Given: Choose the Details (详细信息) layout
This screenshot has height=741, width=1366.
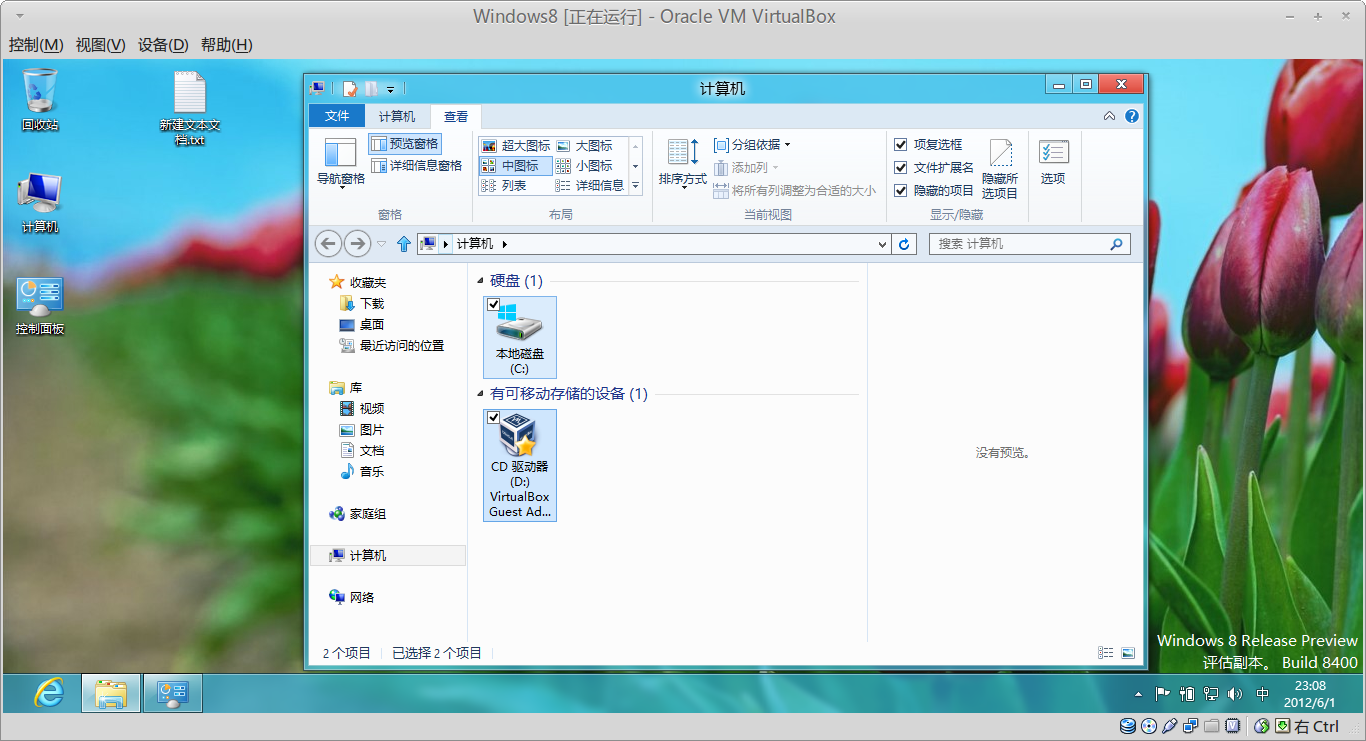Looking at the screenshot, I should 590,185.
